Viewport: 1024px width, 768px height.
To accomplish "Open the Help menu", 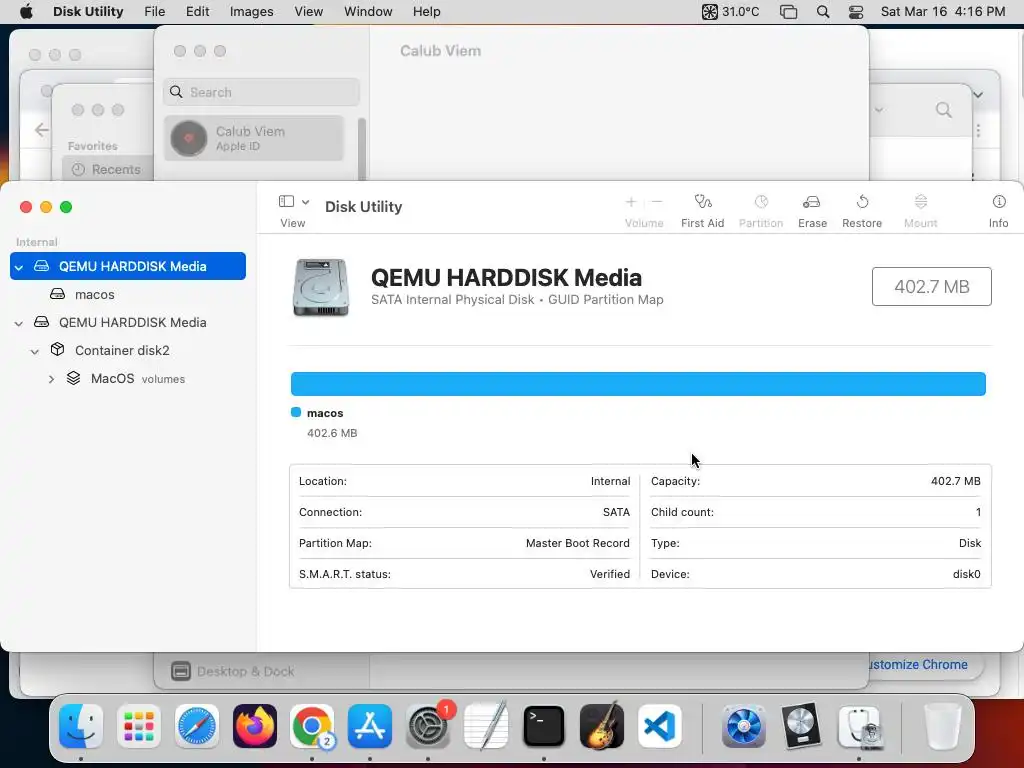I will pos(426,12).
